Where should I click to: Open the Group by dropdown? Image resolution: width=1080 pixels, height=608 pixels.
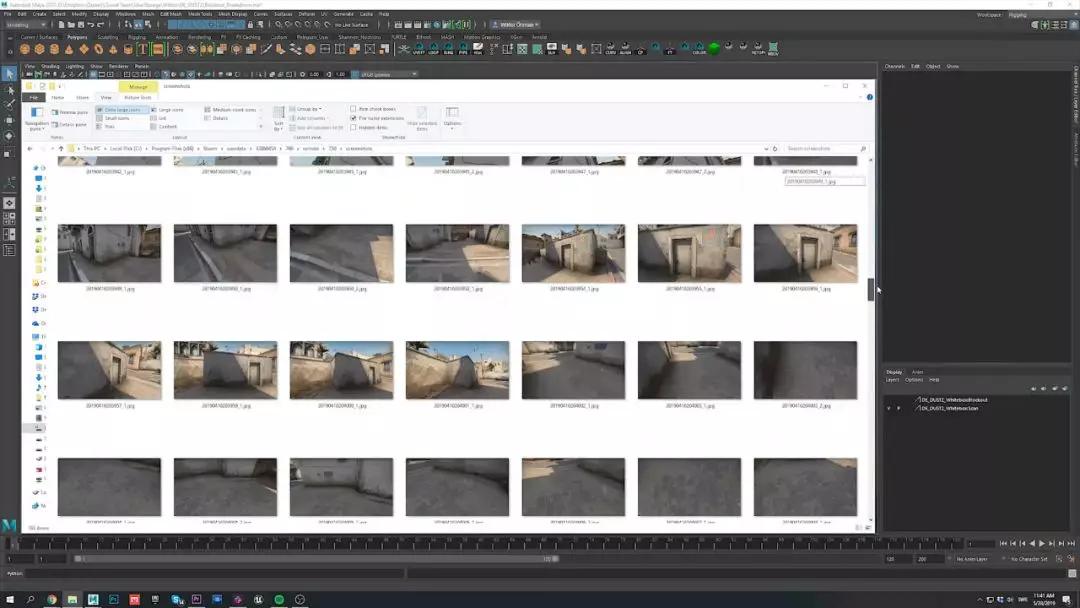click(309, 109)
